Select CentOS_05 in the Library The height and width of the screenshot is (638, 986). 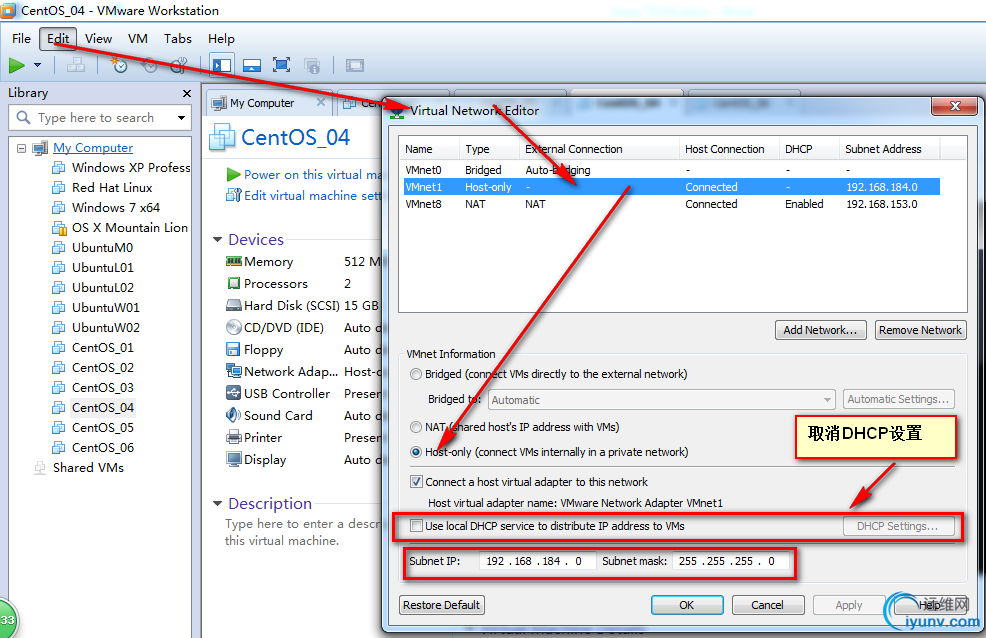click(102, 427)
